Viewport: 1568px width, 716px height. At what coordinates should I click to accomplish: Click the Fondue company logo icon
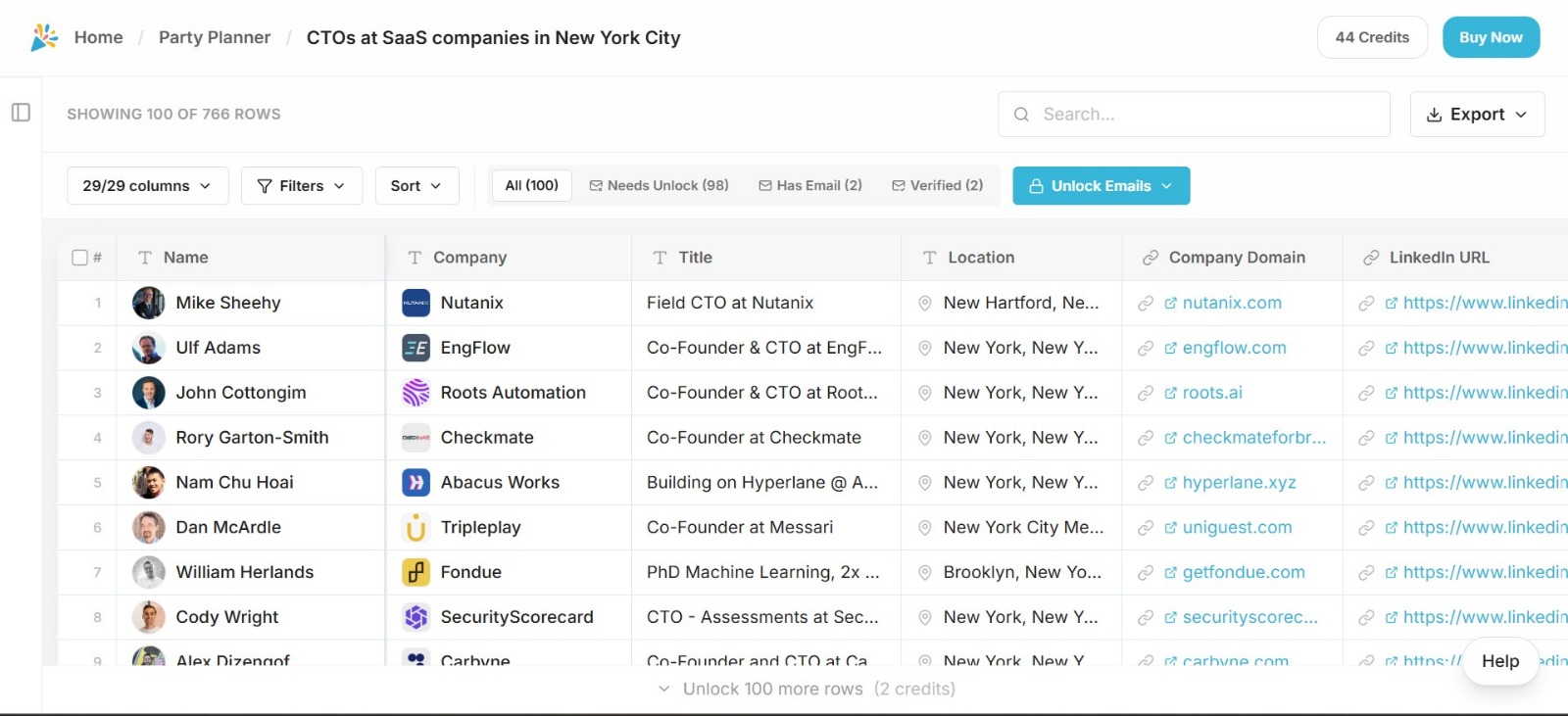(416, 572)
